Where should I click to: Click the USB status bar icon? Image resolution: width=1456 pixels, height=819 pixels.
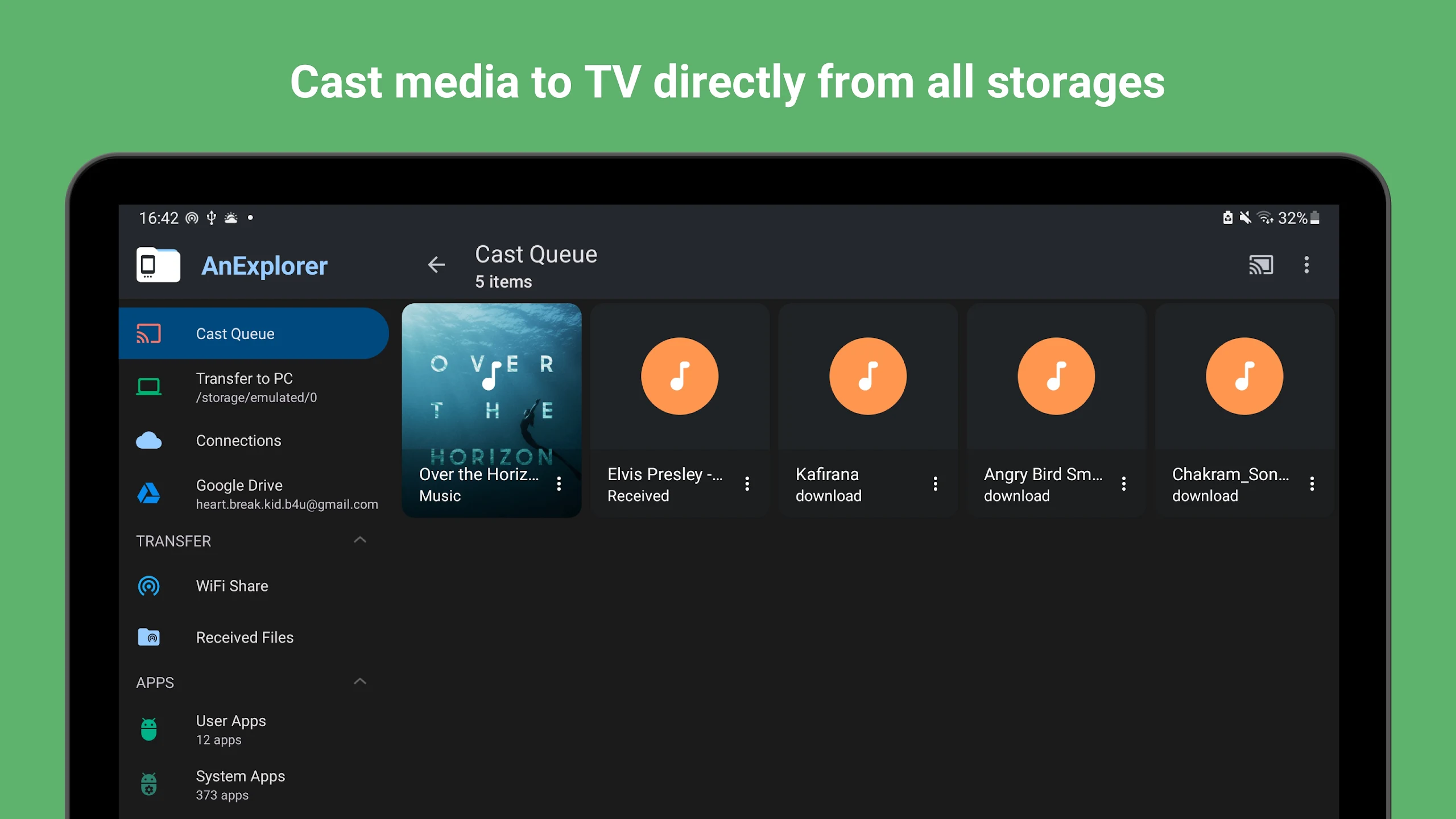click(x=211, y=218)
